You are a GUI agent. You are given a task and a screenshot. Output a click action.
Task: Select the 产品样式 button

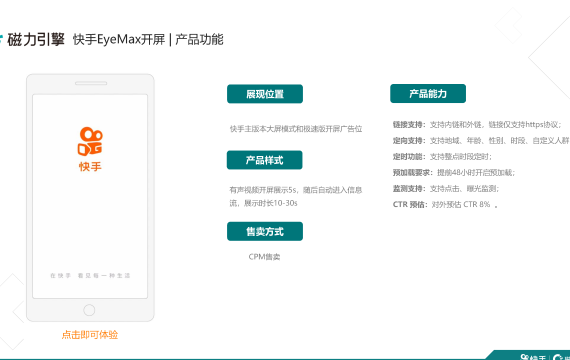click(265, 160)
